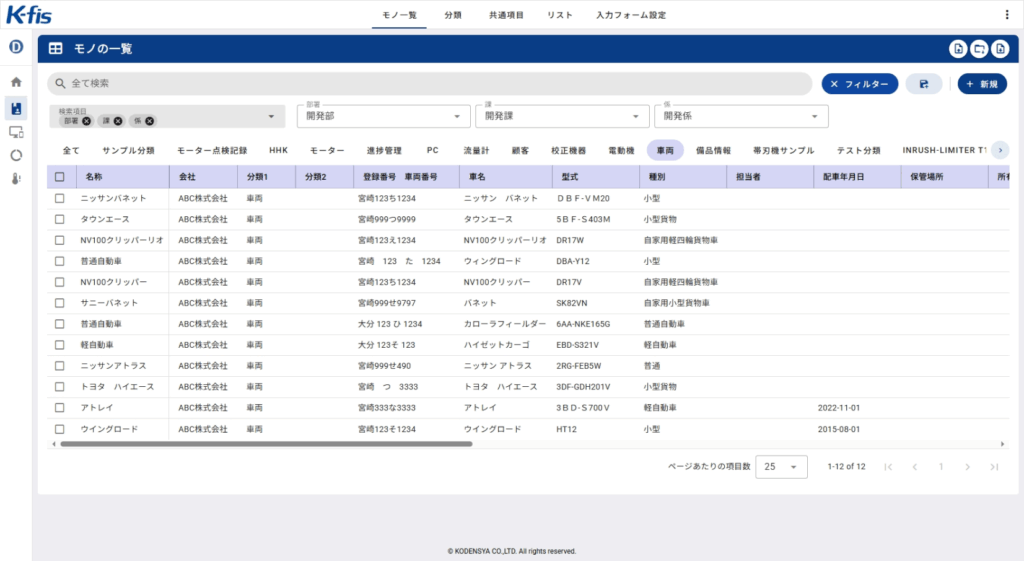Select the モノ一覧 top menu
Screen dimensions: 1024x561
coord(399,15)
